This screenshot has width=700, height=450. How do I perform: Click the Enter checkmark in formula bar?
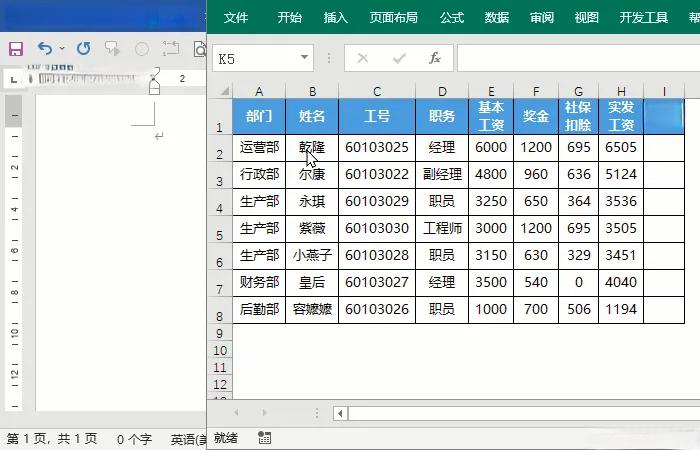point(399,59)
